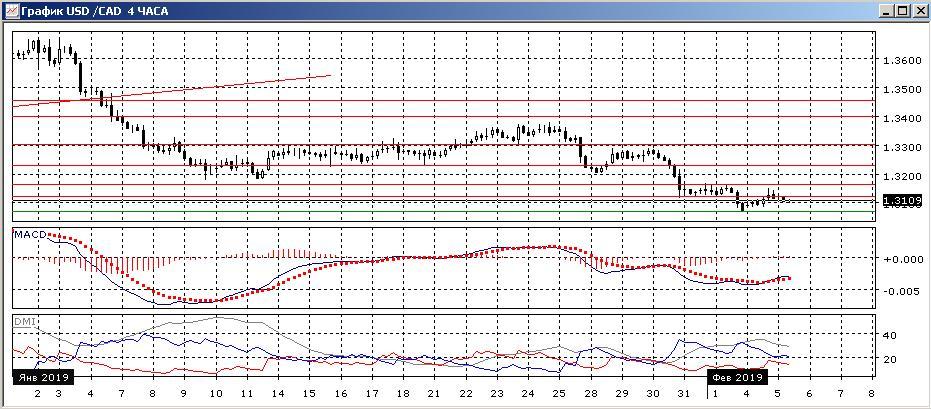The height and width of the screenshot is (409, 931).
Task: Click the -0.005 MACD axis value
Action: point(901,291)
